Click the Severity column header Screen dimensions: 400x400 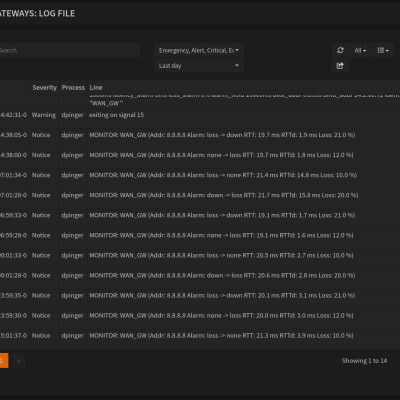[x=45, y=88]
